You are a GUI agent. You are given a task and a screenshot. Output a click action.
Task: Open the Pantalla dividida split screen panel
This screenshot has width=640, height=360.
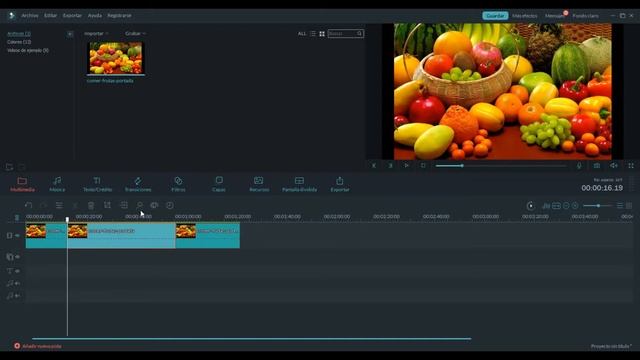299,184
